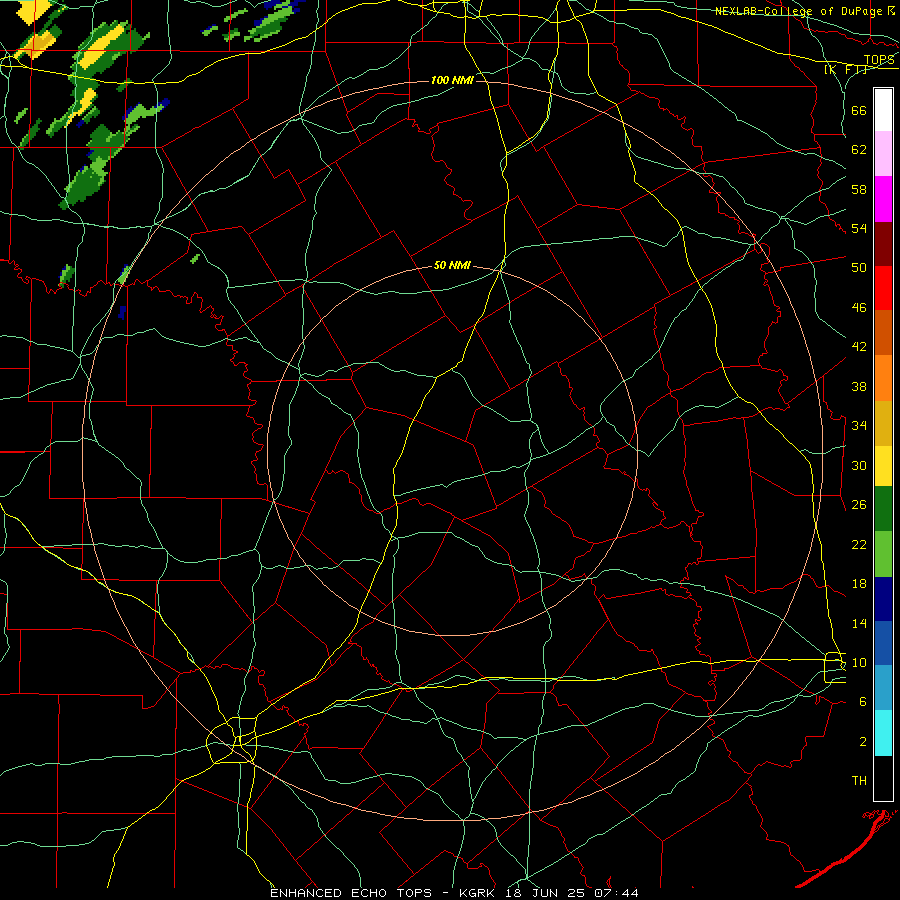Click the 10 legend value
Screen dimensions: 900x900
[x=859, y=662]
